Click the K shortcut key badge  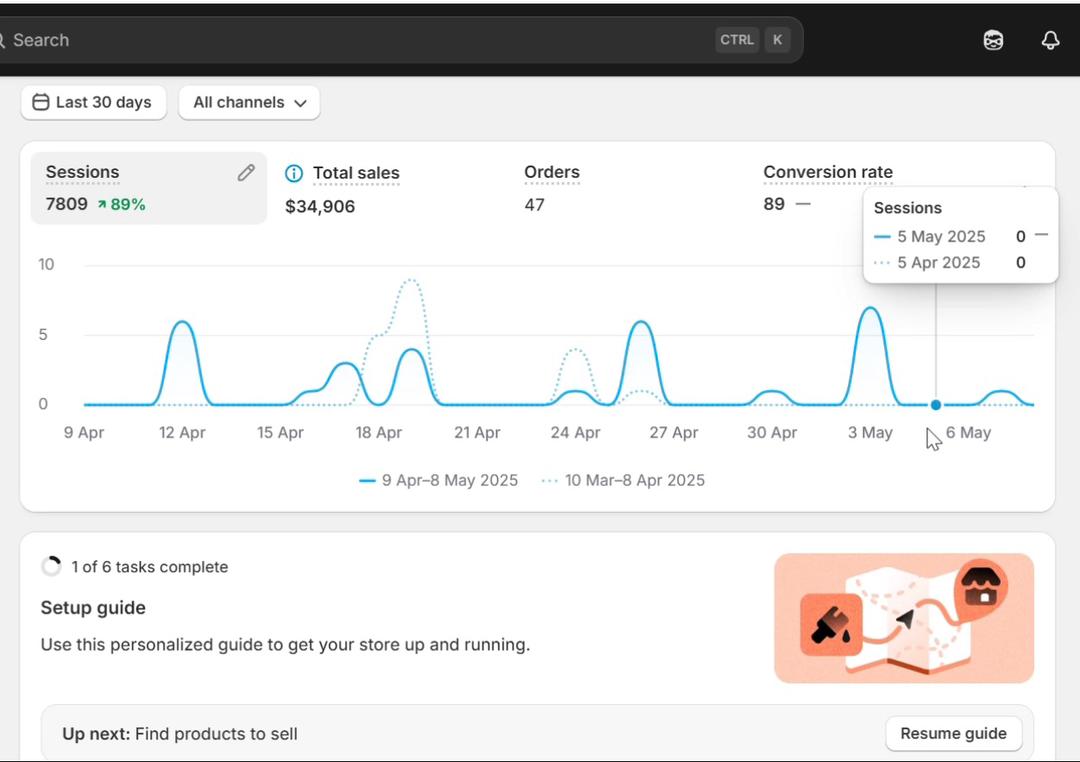click(777, 40)
